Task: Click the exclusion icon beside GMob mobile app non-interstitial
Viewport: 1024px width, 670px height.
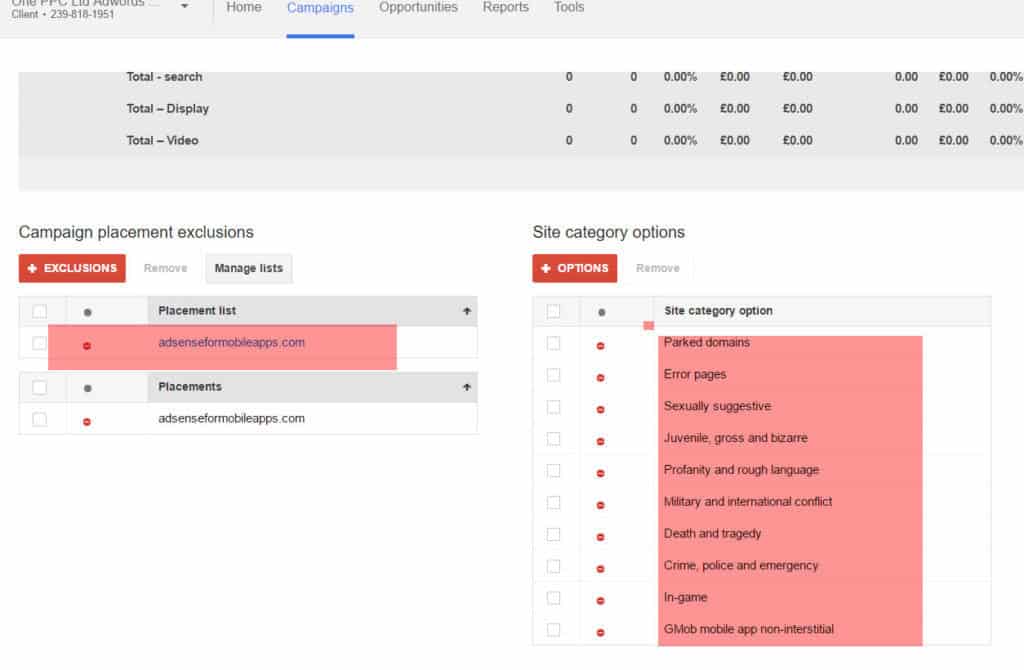Action: pos(600,631)
